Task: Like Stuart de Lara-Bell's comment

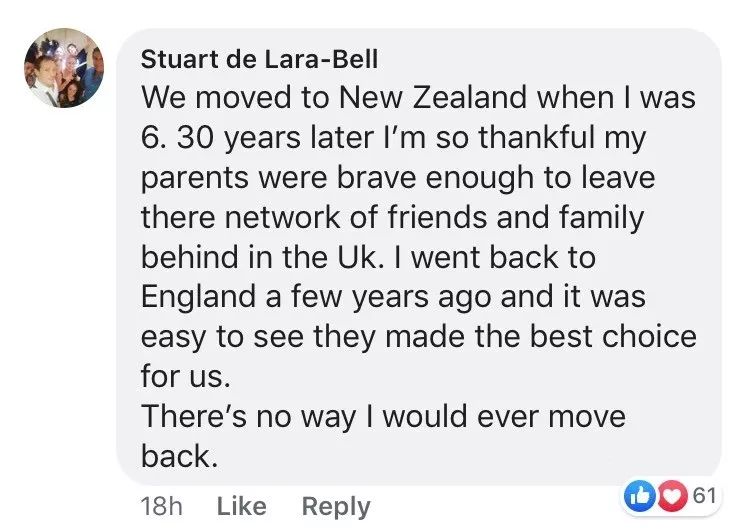Action: click(242, 506)
